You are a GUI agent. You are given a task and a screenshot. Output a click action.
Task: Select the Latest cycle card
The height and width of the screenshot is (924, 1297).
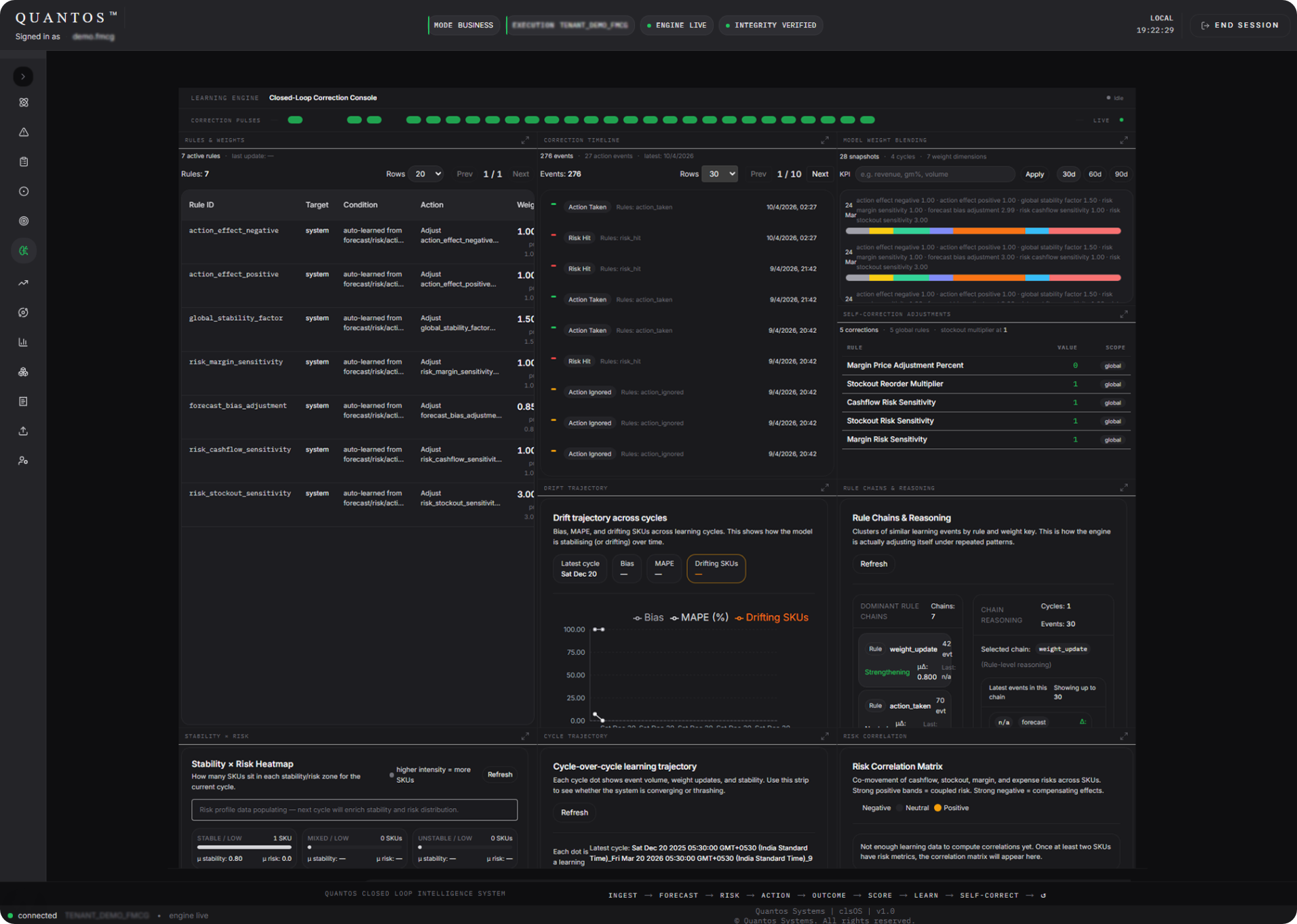[x=580, y=569]
